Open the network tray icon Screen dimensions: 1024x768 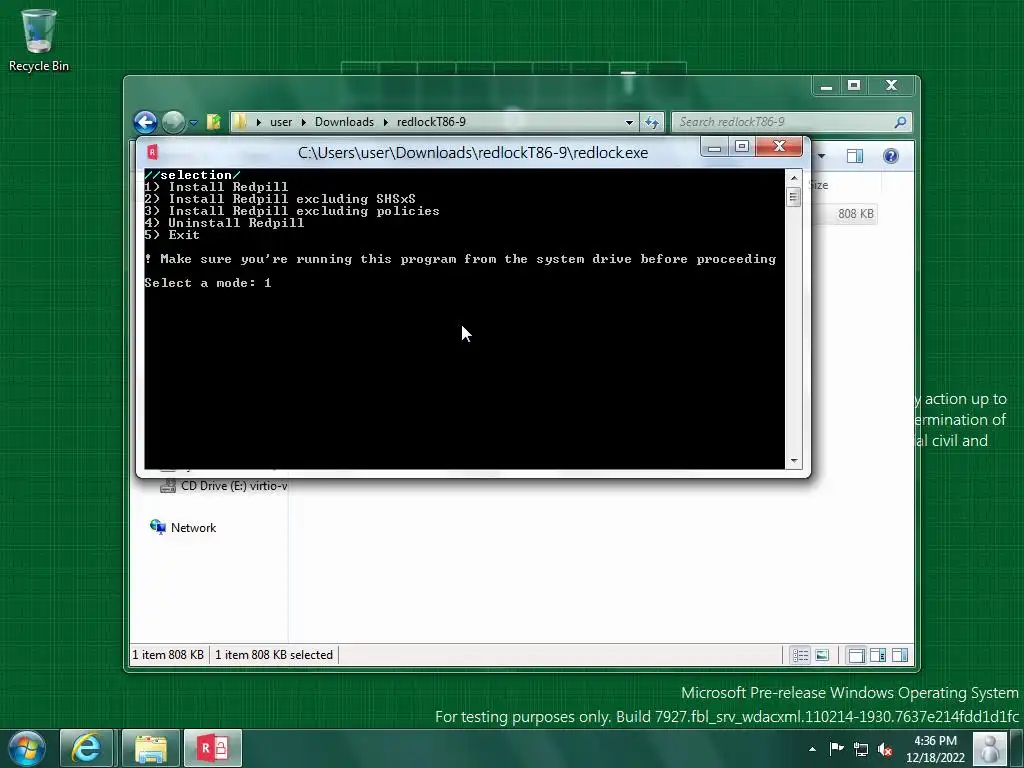pyautogui.click(x=861, y=749)
